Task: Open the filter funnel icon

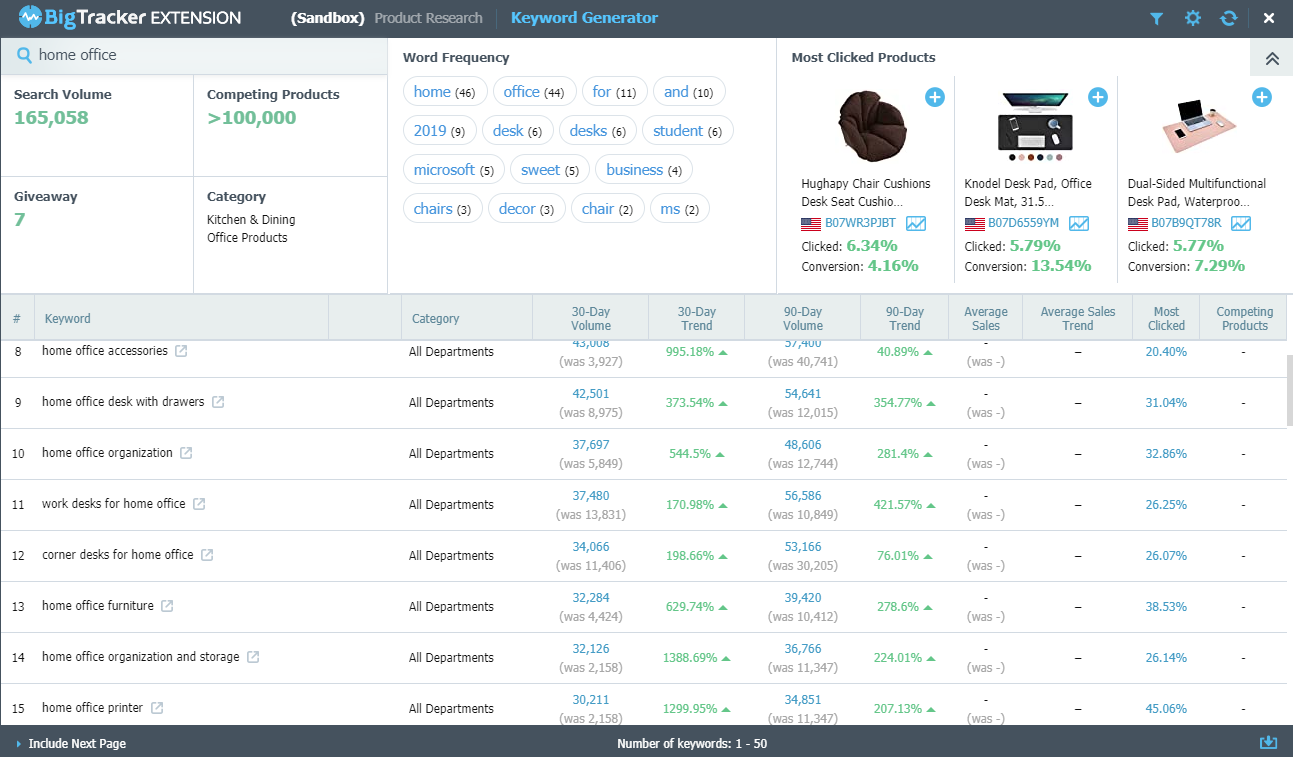Action: (x=1156, y=18)
